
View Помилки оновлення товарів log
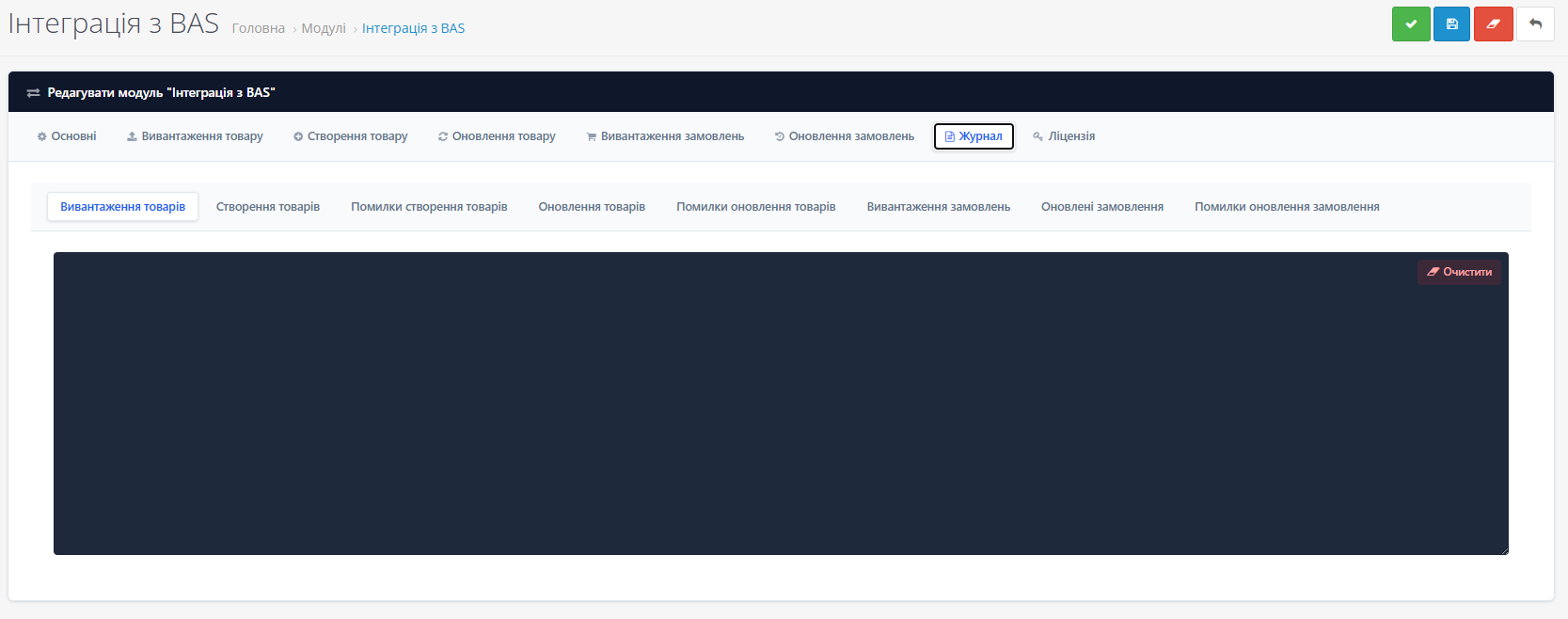(756, 207)
